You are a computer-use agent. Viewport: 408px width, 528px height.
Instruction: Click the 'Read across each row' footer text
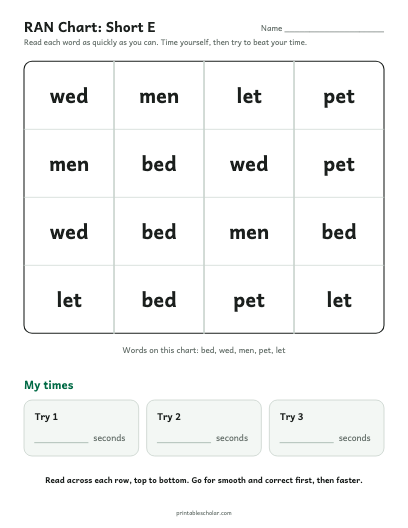(x=204, y=480)
